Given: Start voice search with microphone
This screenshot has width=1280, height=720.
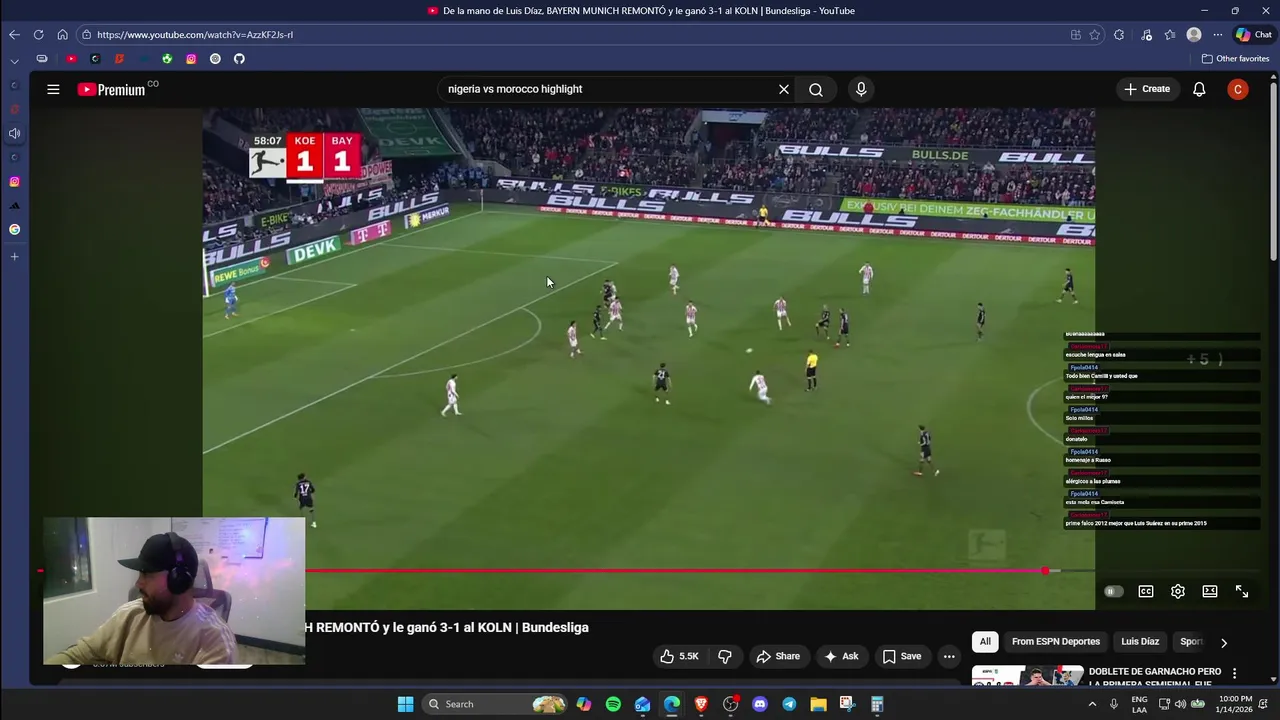Looking at the screenshot, I should 861,89.
